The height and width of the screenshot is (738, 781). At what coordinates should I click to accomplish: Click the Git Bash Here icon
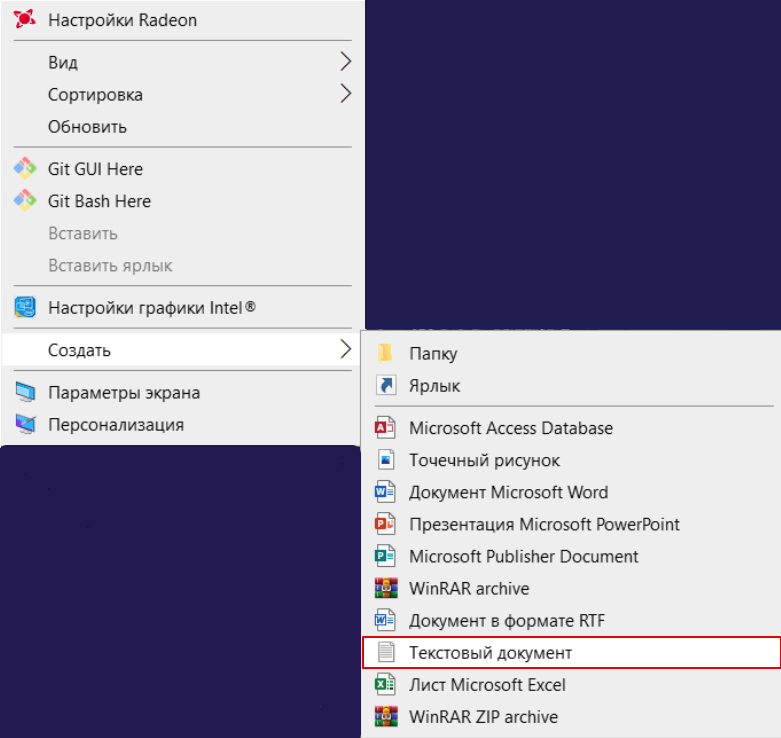[24, 201]
